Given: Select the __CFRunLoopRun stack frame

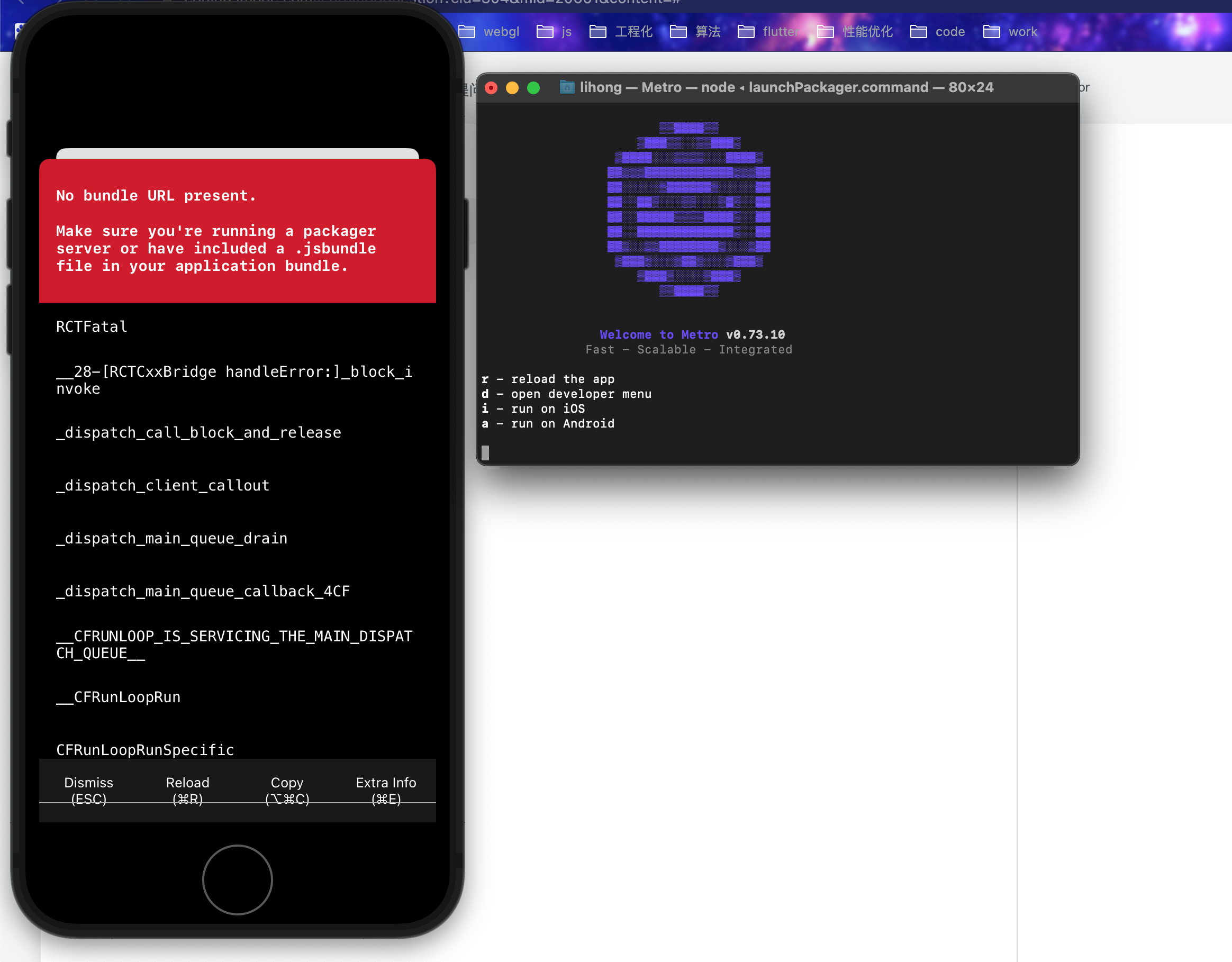Looking at the screenshot, I should pyautogui.click(x=119, y=697).
